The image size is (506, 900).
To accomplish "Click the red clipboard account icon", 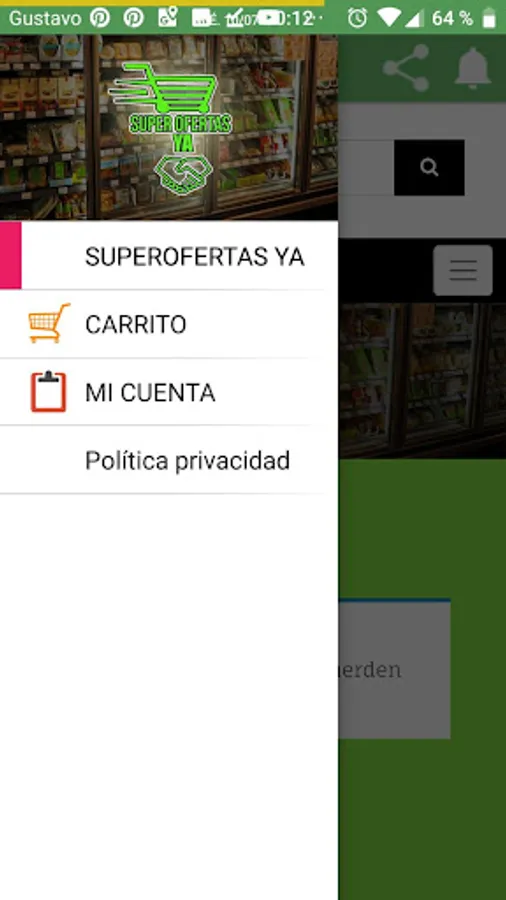I will coord(49,391).
